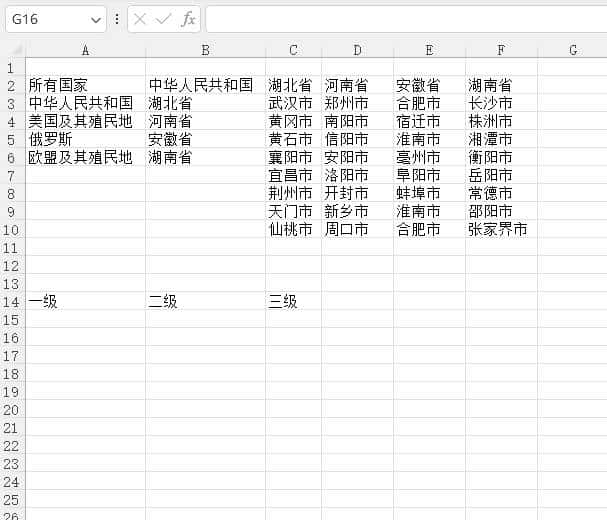607x520 pixels.
Task: Click cell 张家界市
Action: click(x=501, y=229)
